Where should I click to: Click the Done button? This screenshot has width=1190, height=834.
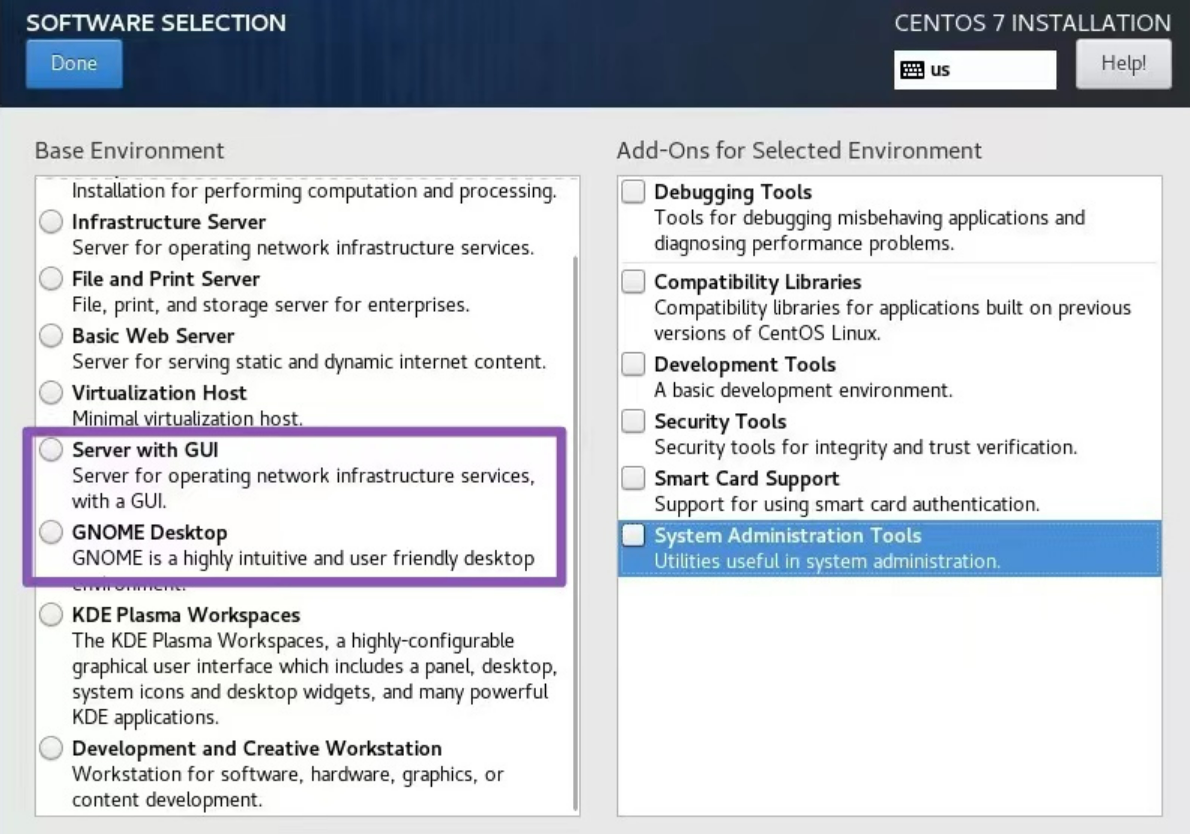click(x=73, y=62)
